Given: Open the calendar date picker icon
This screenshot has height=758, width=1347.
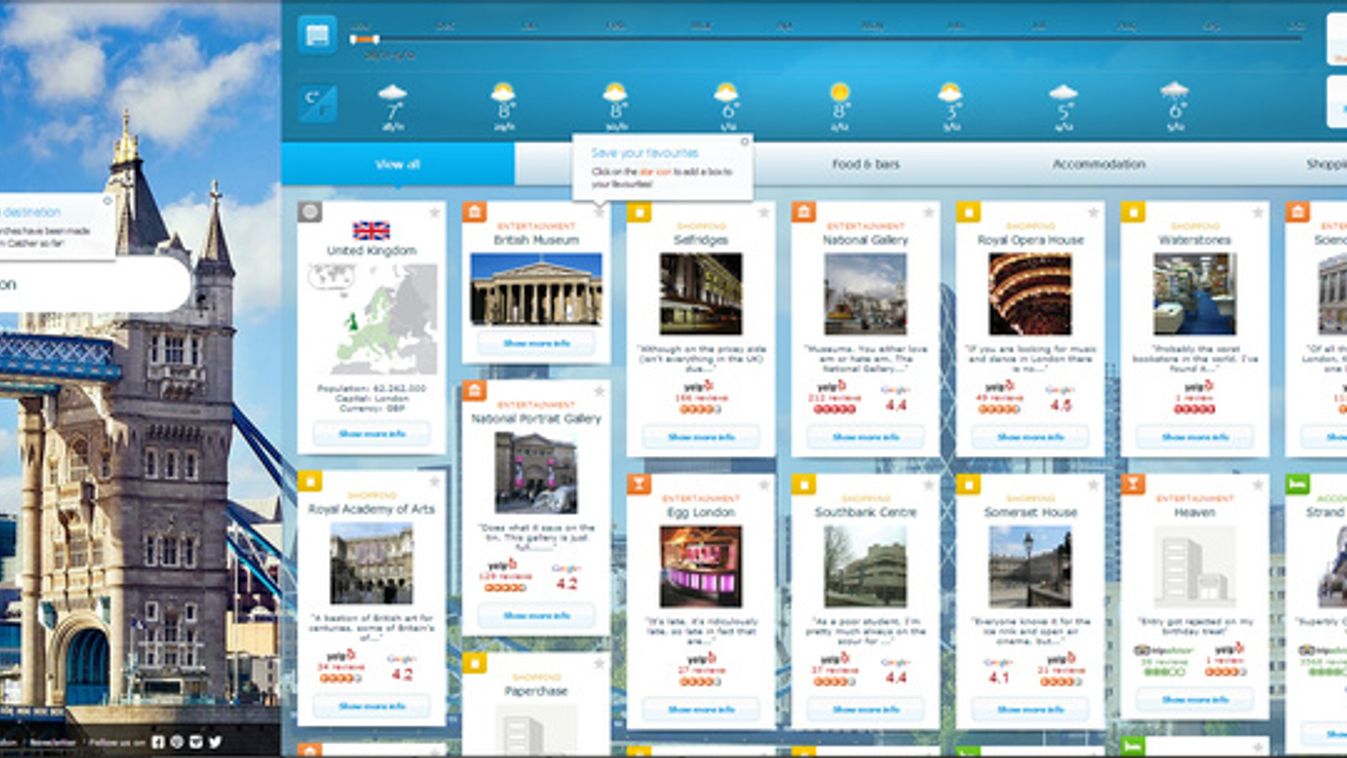Looking at the screenshot, I should pos(317,35).
